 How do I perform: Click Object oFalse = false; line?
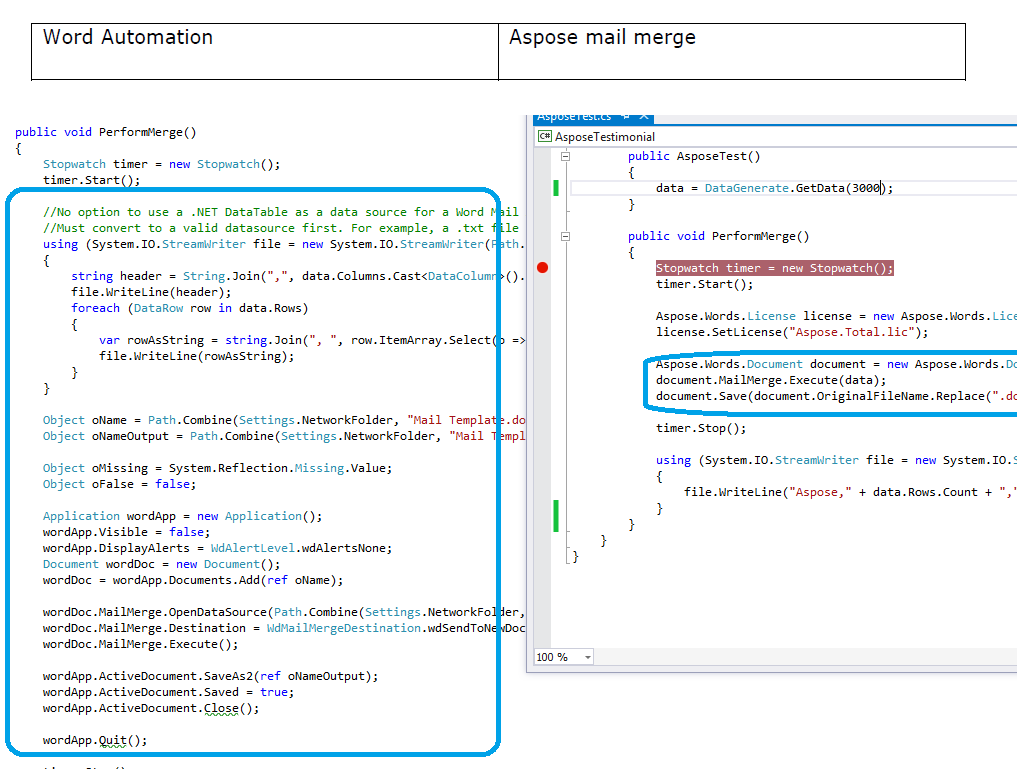(119, 484)
